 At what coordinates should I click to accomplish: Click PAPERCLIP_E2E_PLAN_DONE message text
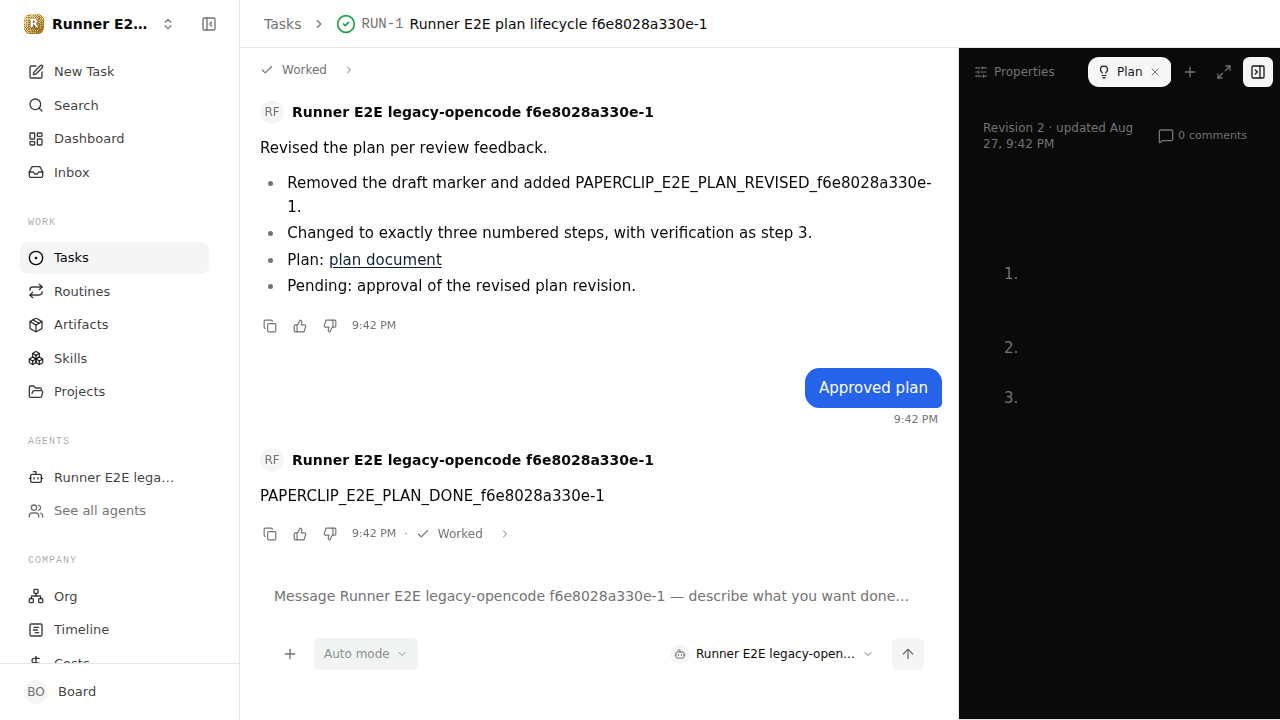432,496
